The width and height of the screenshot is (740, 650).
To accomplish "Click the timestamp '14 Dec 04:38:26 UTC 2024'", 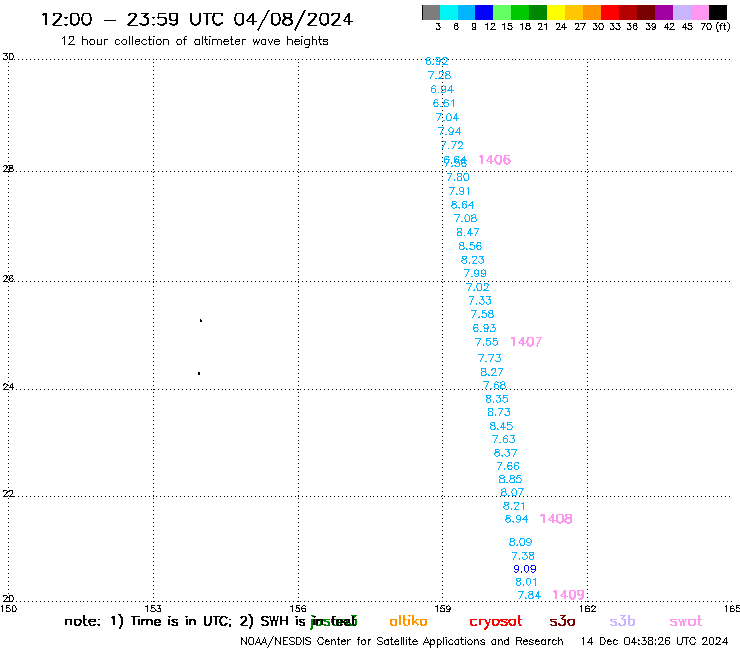I will click(x=655, y=642).
